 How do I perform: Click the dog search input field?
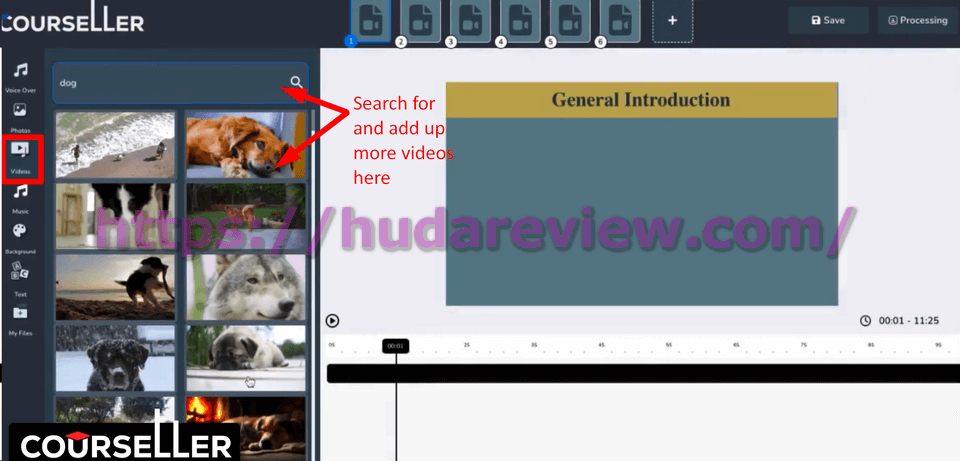tap(170, 83)
